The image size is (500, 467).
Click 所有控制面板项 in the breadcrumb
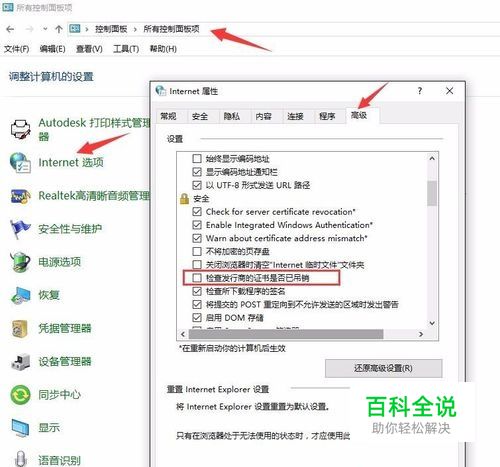coord(171,29)
